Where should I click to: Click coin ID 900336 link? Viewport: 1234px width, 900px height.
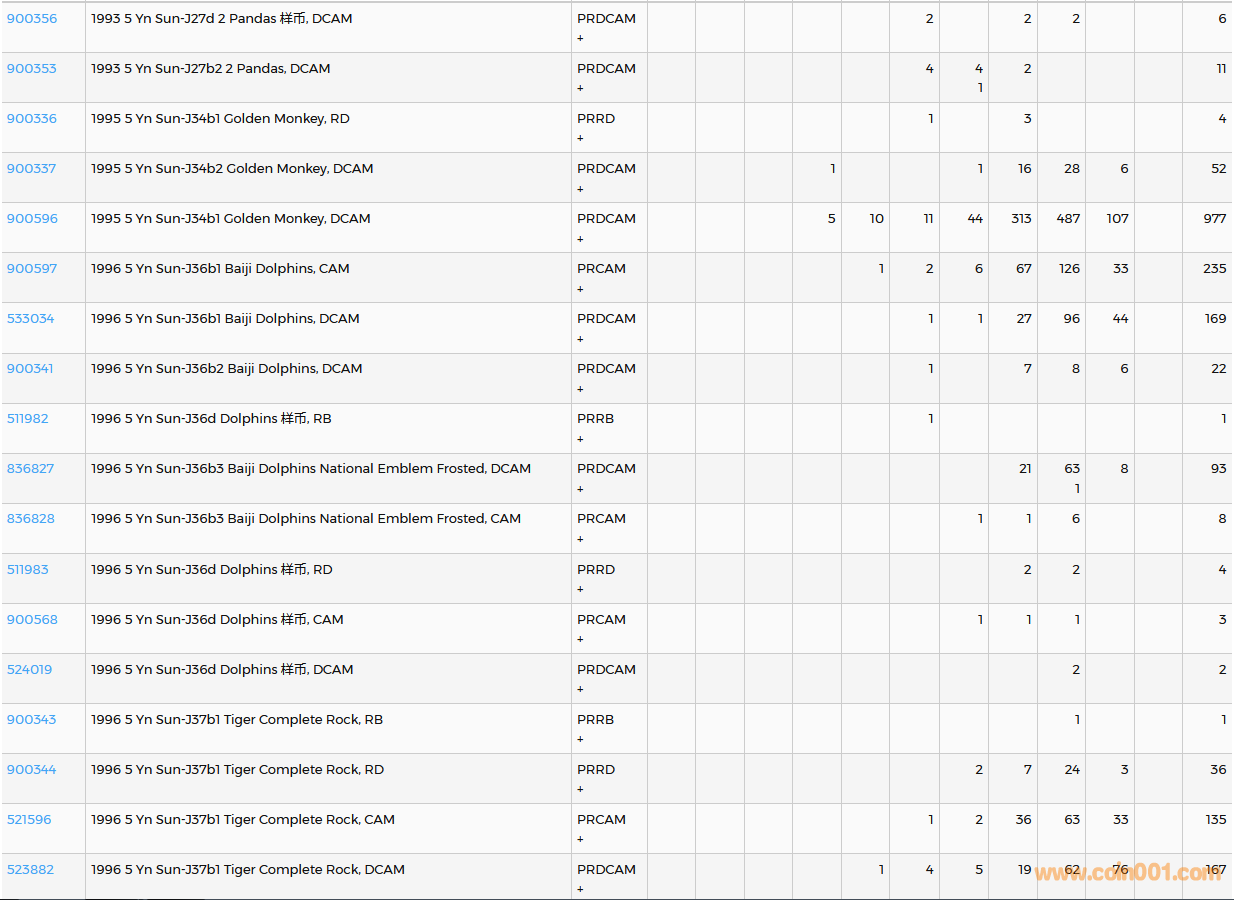[x=32, y=119]
